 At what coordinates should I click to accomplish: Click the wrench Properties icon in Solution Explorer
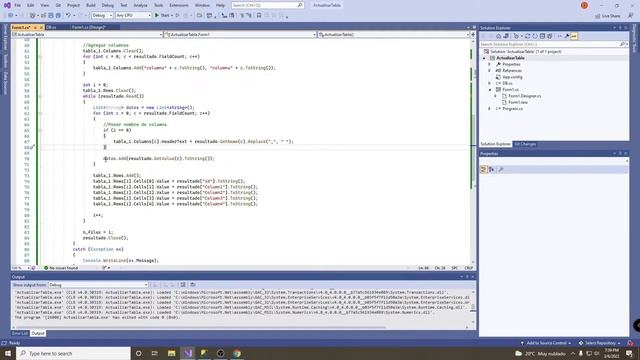tap(567, 36)
